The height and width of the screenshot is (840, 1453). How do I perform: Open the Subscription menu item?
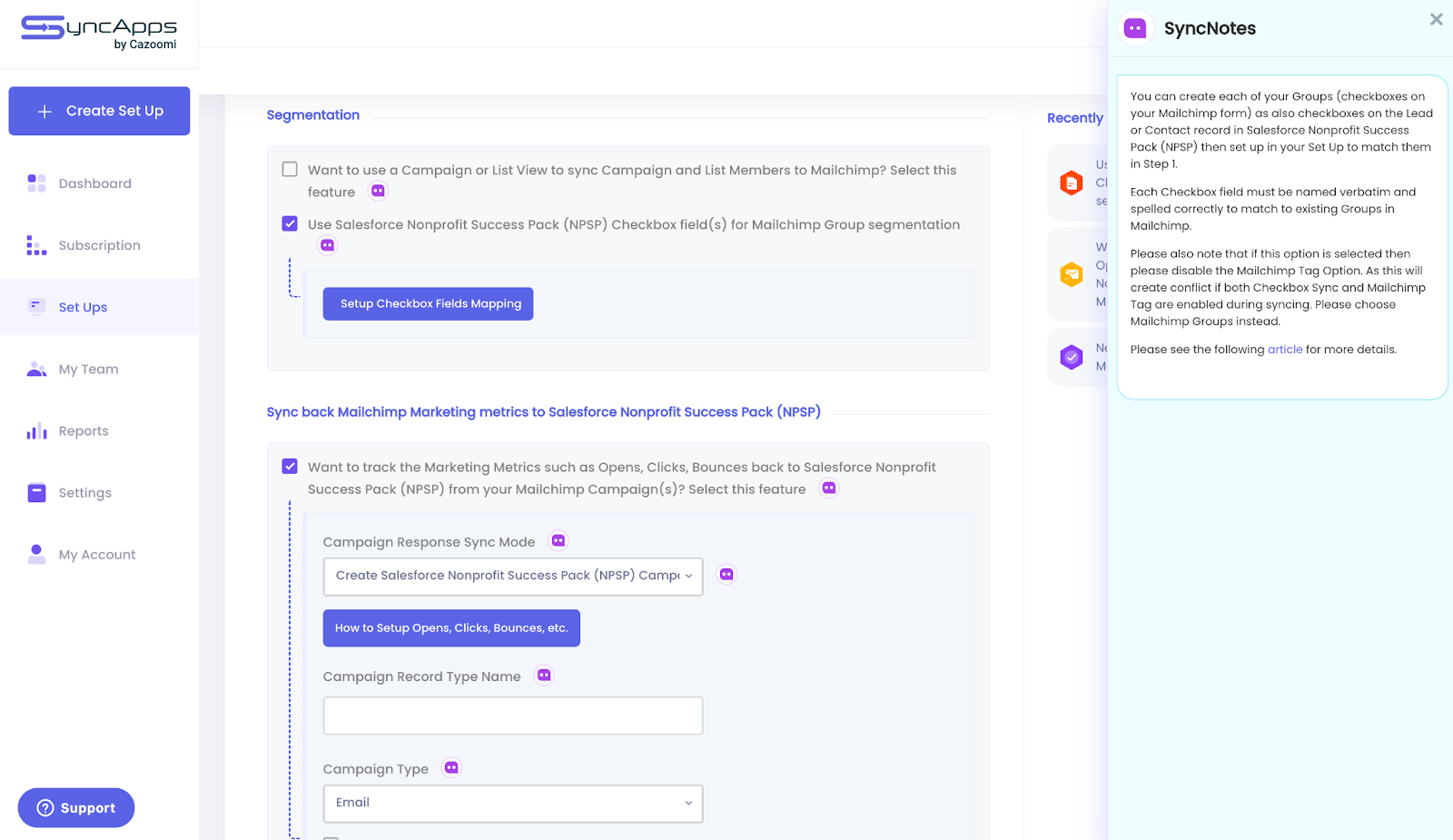(x=99, y=245)
